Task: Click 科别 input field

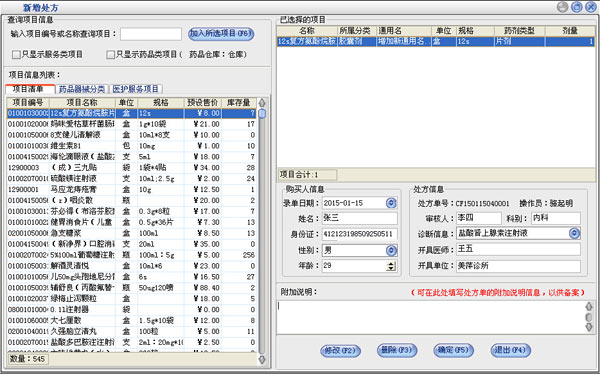Action: tap(556, 218)
